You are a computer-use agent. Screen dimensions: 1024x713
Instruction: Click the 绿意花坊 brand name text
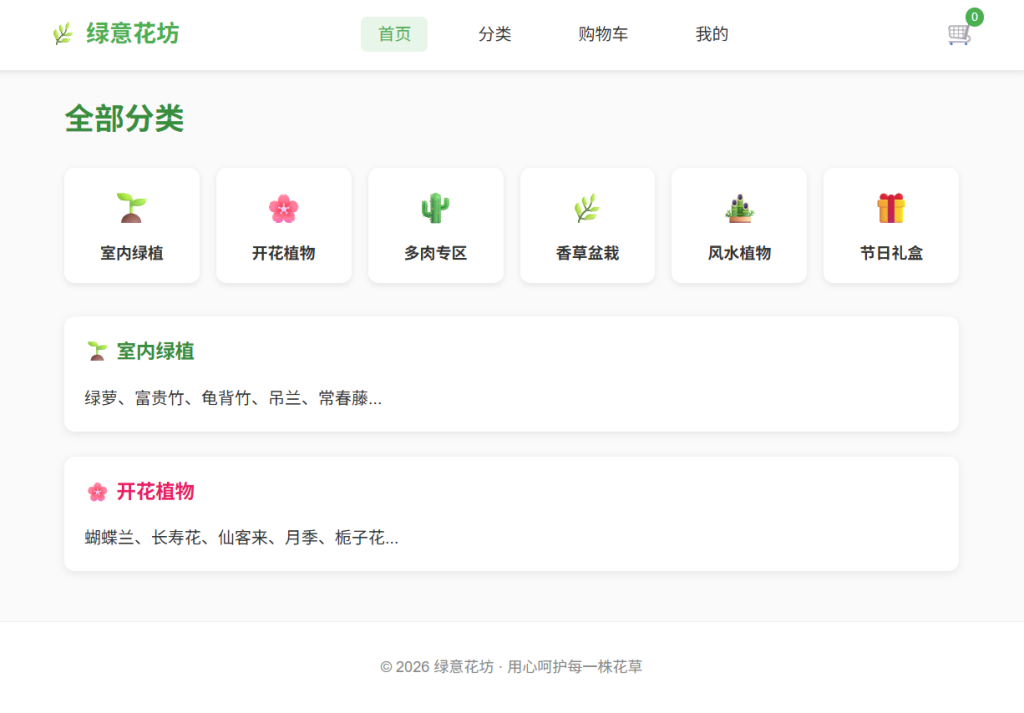pyautogui.click(x=133, y=34)
